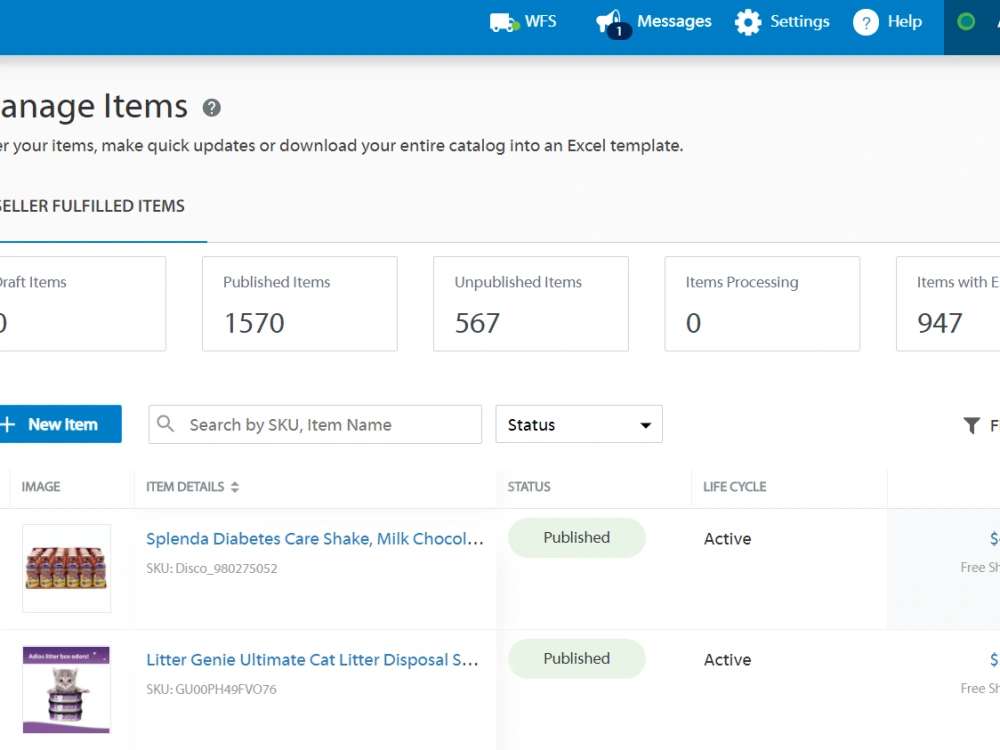Open Messages menu label
This screenshot has height=750, width=1000.
(x=674, y=21)
